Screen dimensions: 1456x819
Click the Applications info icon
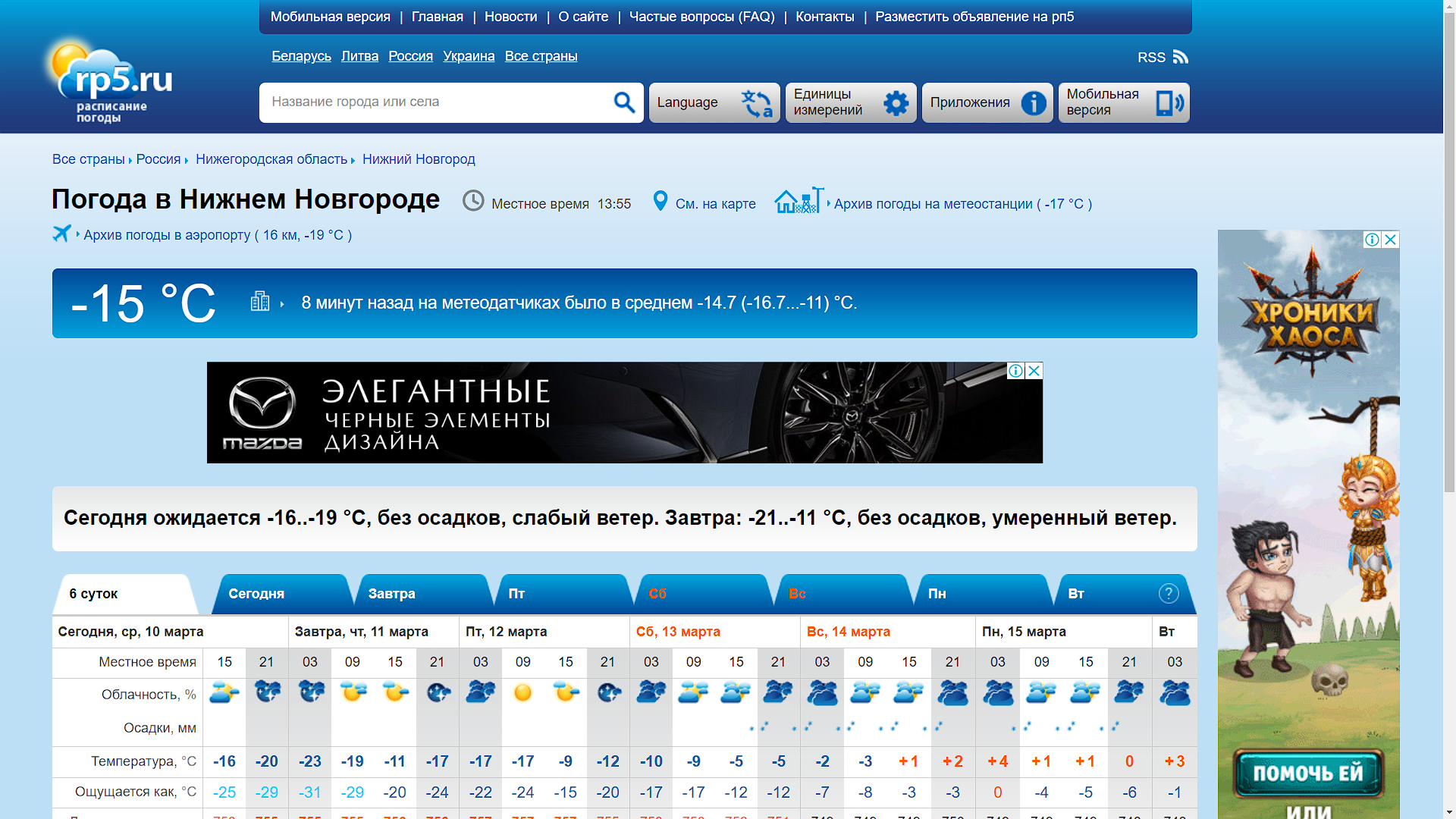(1033, 103)
